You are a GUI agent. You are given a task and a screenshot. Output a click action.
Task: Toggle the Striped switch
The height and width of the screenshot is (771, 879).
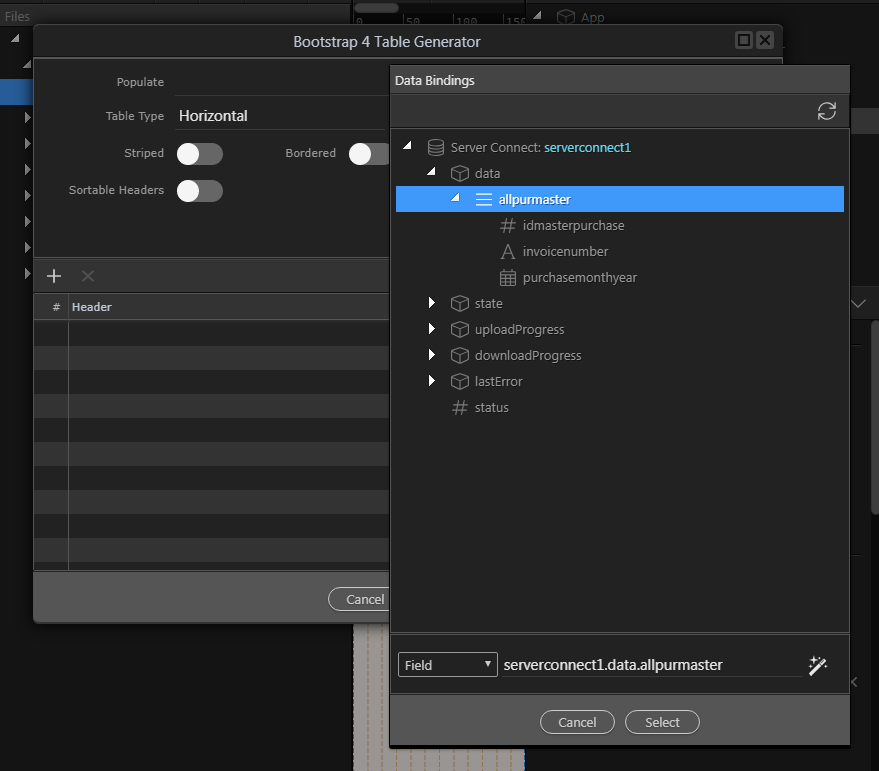click(199, 154)
